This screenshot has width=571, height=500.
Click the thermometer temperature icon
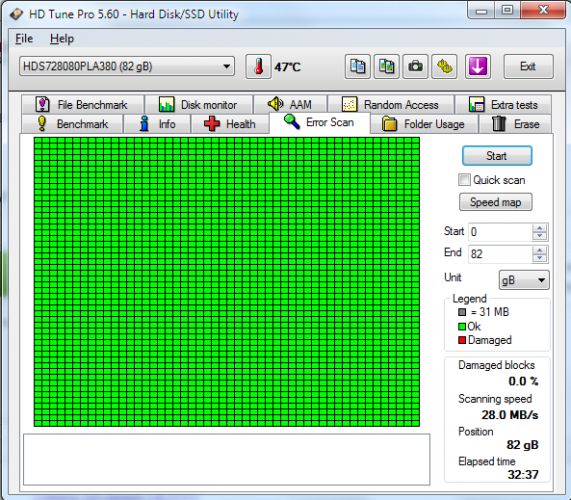(259, 67)
